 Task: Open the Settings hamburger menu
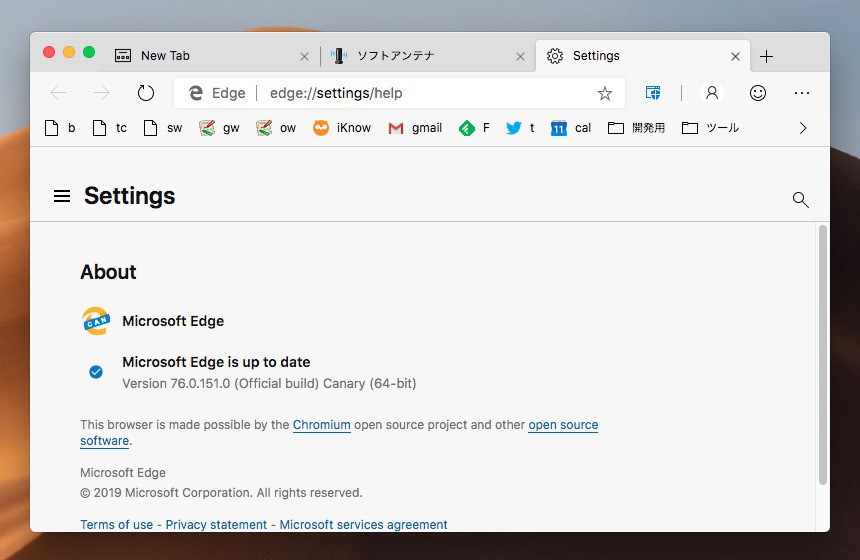62,196
